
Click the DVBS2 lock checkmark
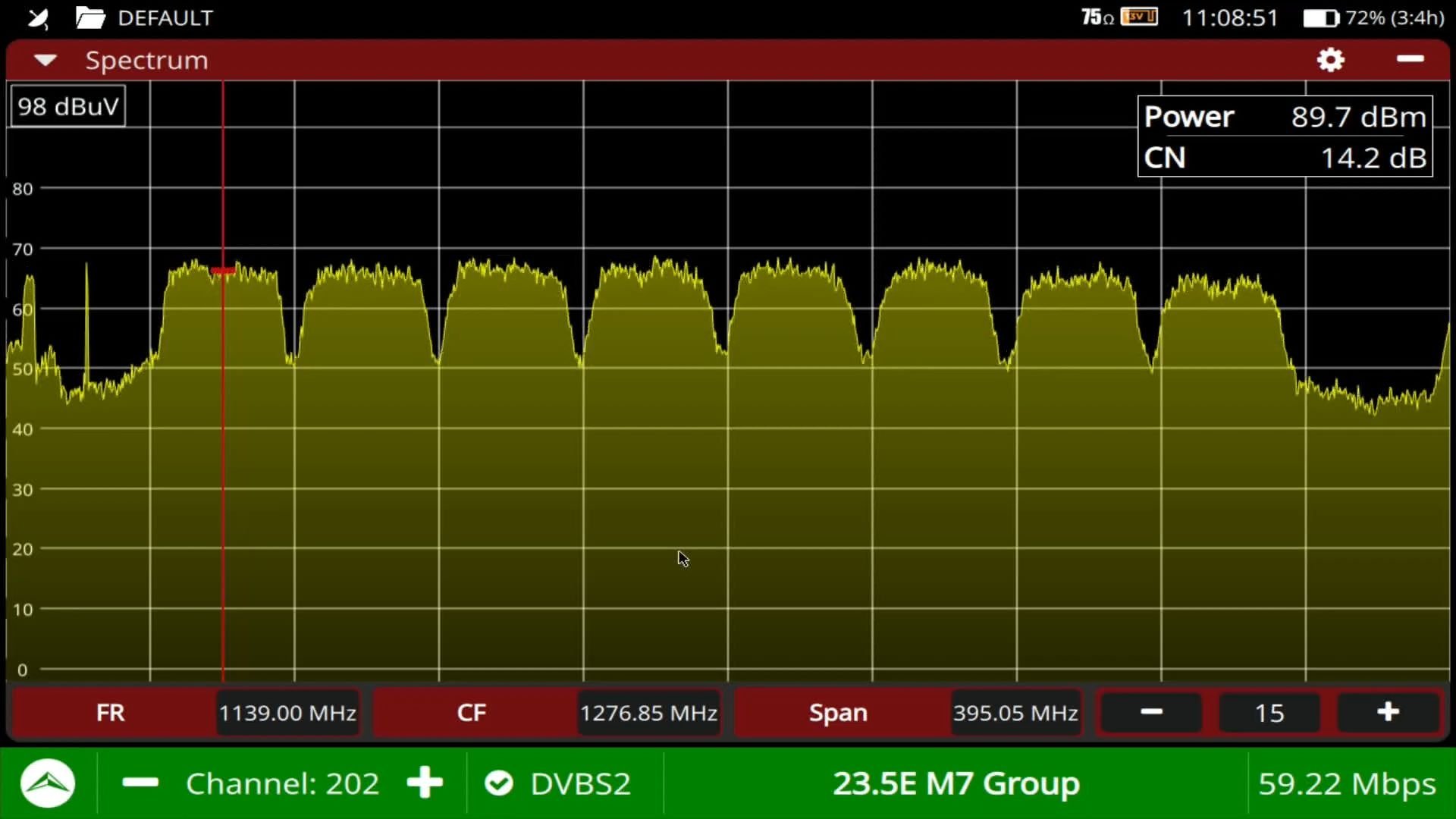(x=499, y=783)
